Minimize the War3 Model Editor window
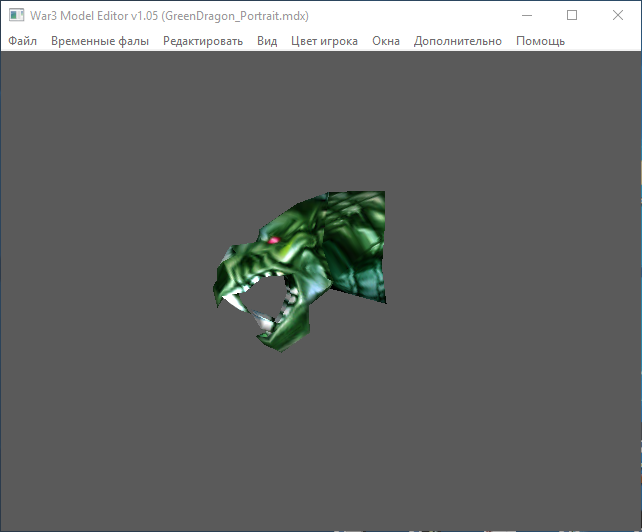Viewport: 642px width, 532px height. coord(527,15)
